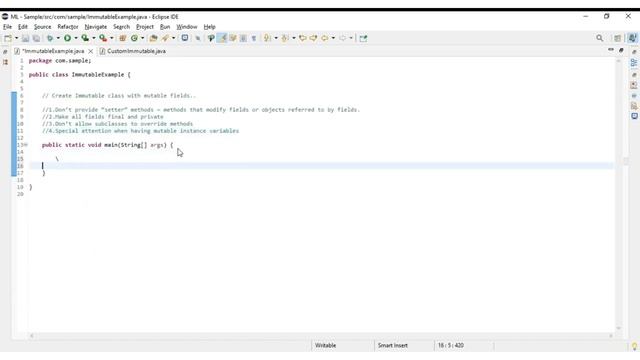Click the horizontal scrollbar left arrow
Image resolution: width=640 pixels, height=360 pixels.
pos(32,336)
